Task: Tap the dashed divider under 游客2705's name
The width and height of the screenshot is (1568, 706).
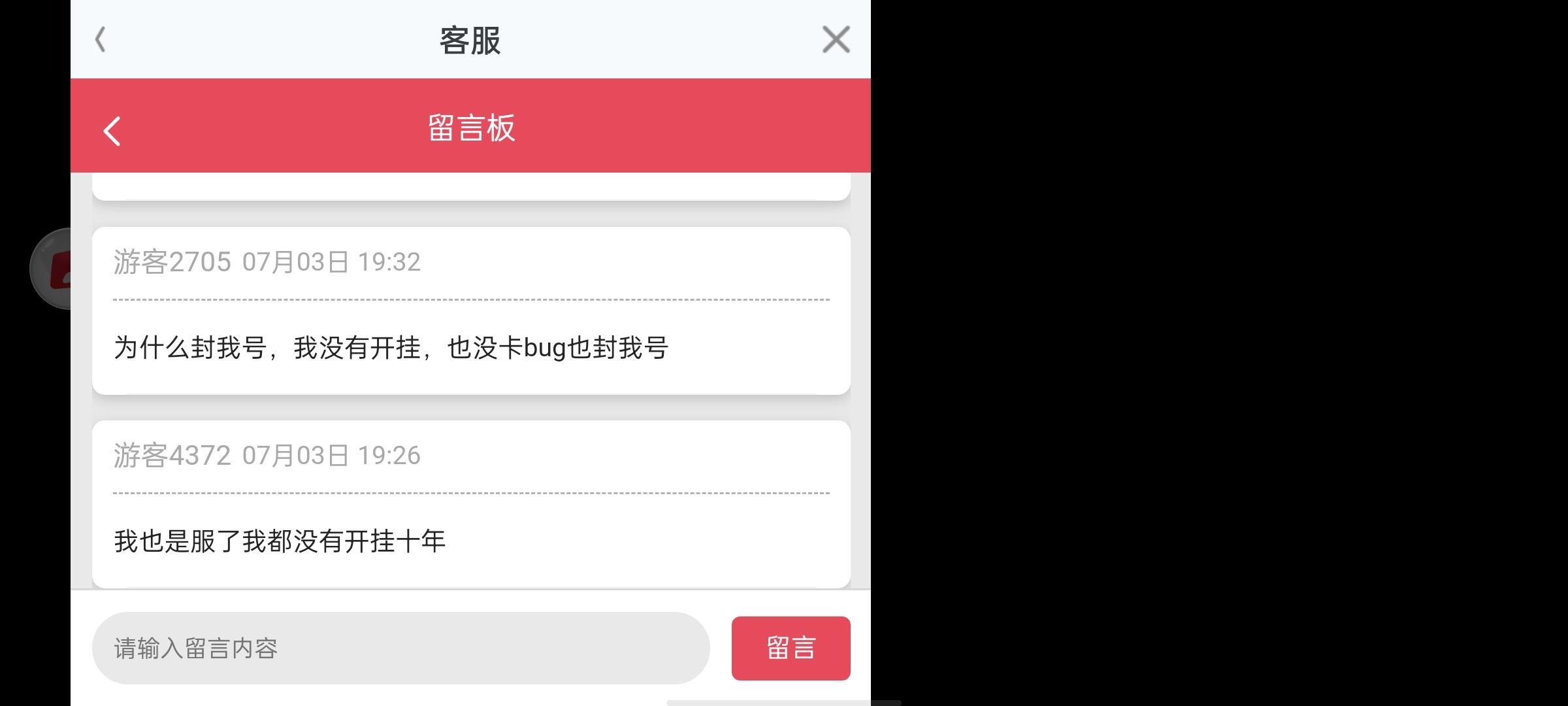Action: click(x=471, y=300)
